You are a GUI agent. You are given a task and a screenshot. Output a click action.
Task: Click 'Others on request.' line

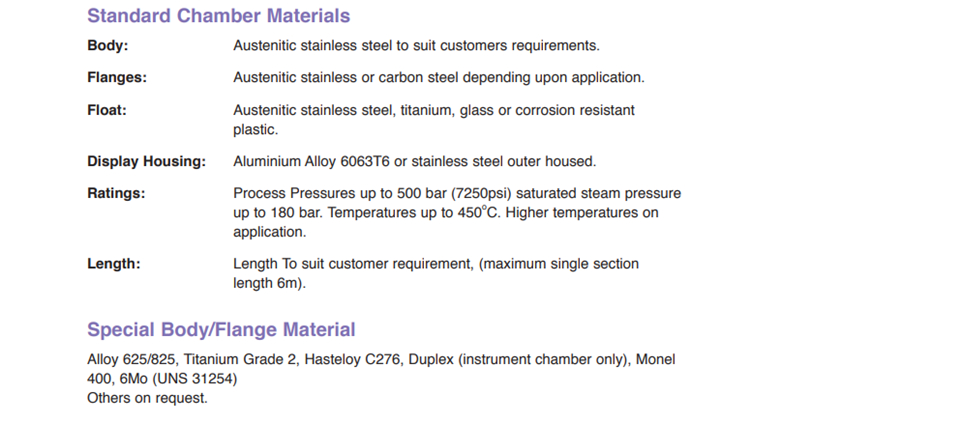[148, 398]
